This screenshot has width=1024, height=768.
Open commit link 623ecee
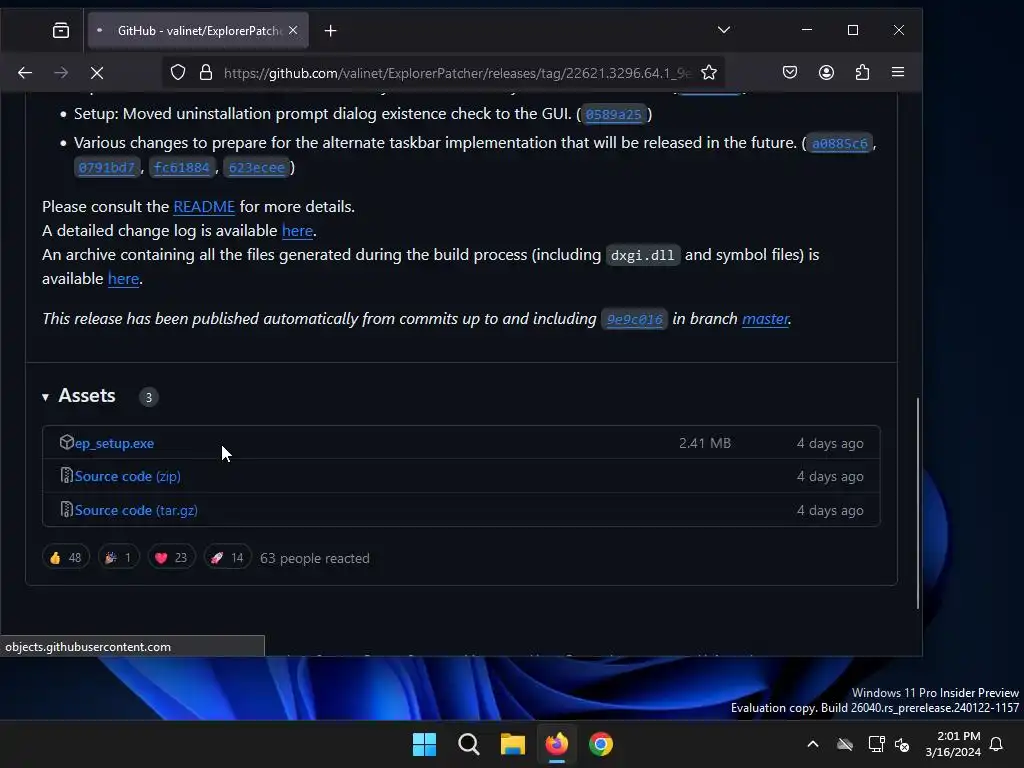click(x=257, y=167)
